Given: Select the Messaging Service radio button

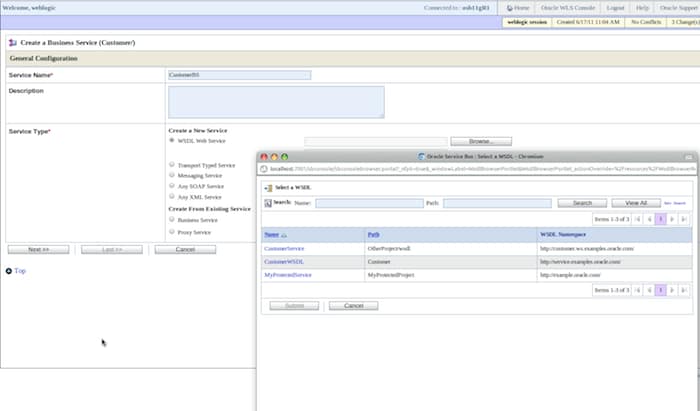Looking at the screenshot, I should pos(172,175).
